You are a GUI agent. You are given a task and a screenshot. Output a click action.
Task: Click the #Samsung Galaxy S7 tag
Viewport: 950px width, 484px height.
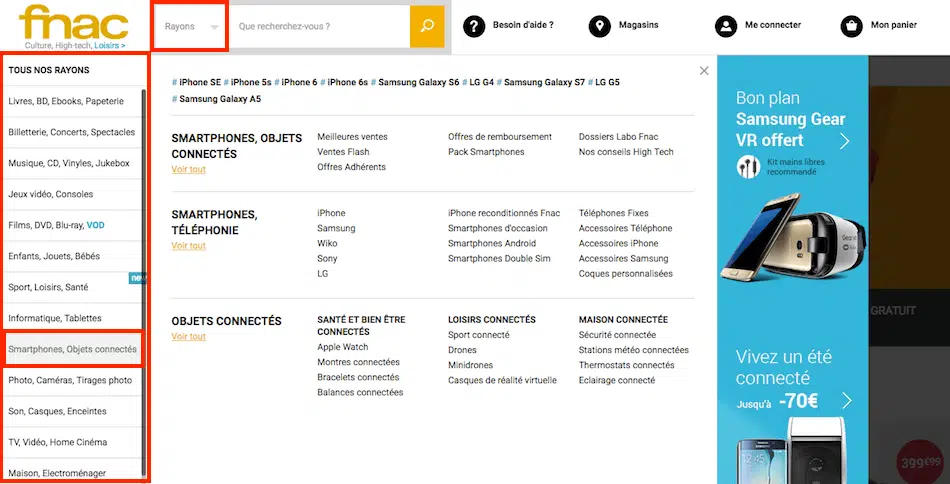(541, 82)
